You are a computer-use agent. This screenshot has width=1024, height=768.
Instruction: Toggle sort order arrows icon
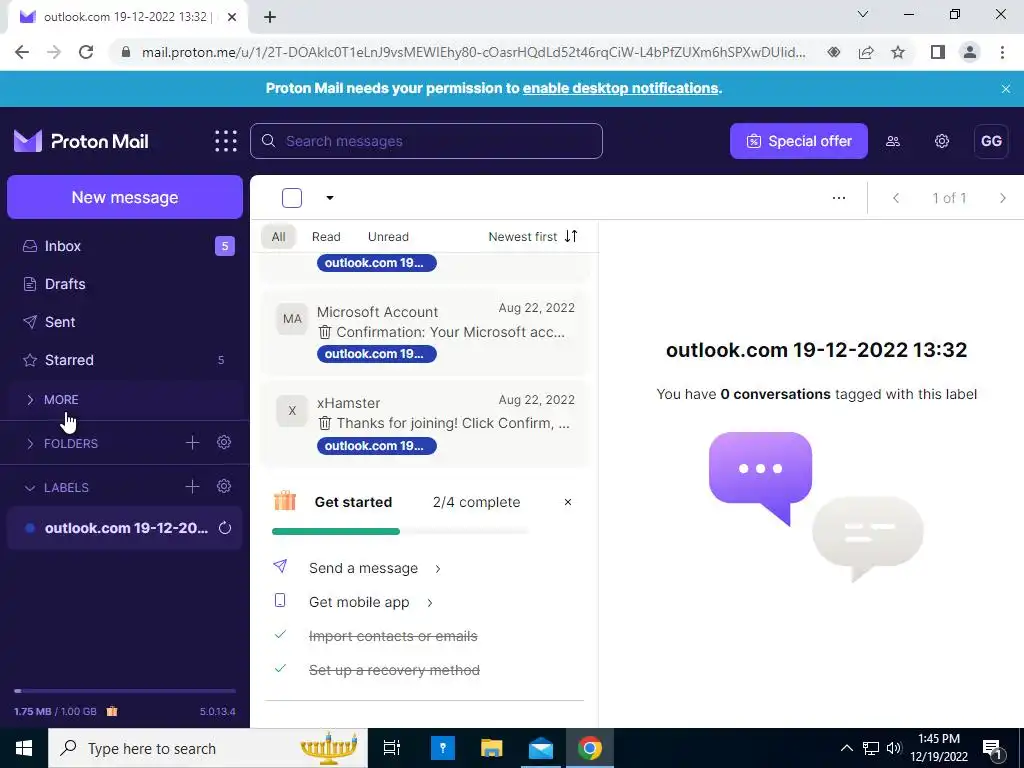[x=571, y=236]
